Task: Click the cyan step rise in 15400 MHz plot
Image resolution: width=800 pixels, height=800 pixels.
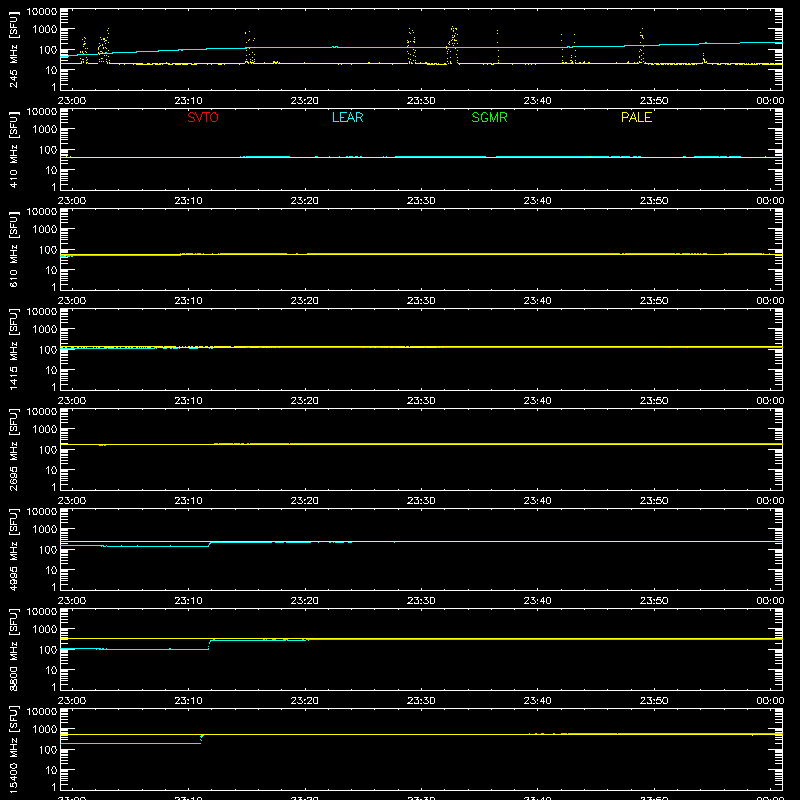Action: coord(202,739)
